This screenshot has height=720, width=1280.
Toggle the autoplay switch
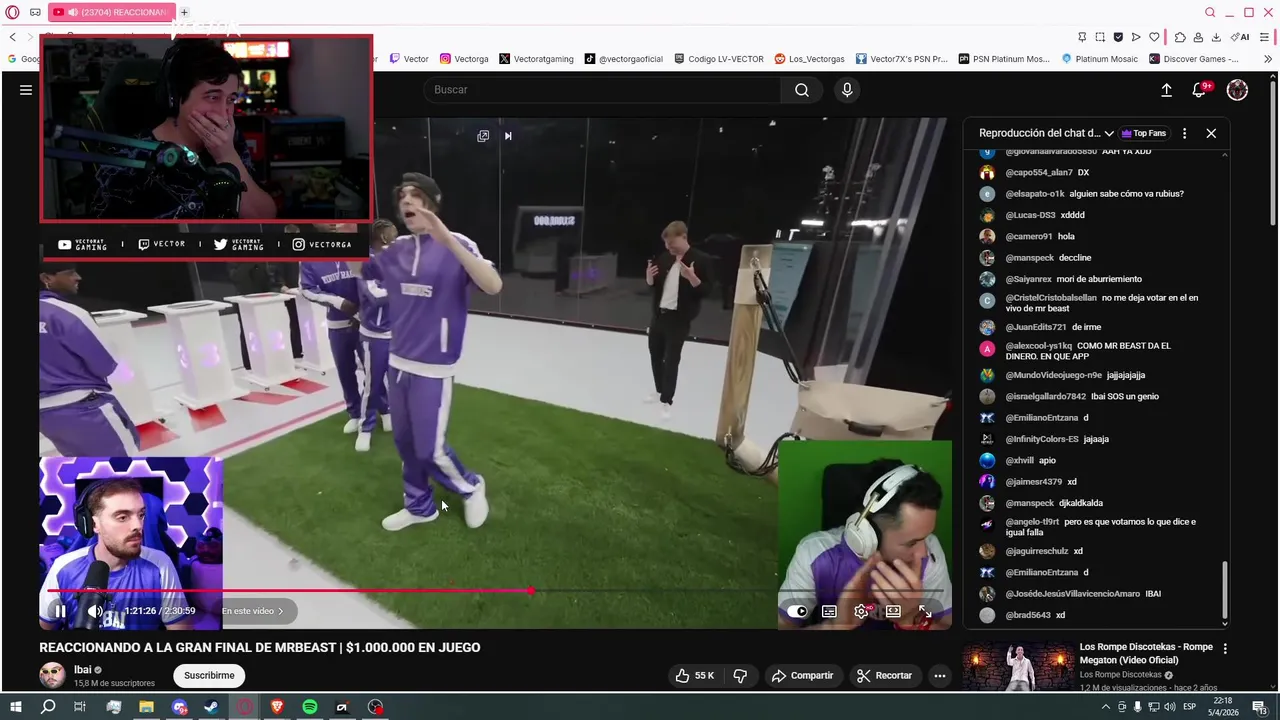point(797,611)
